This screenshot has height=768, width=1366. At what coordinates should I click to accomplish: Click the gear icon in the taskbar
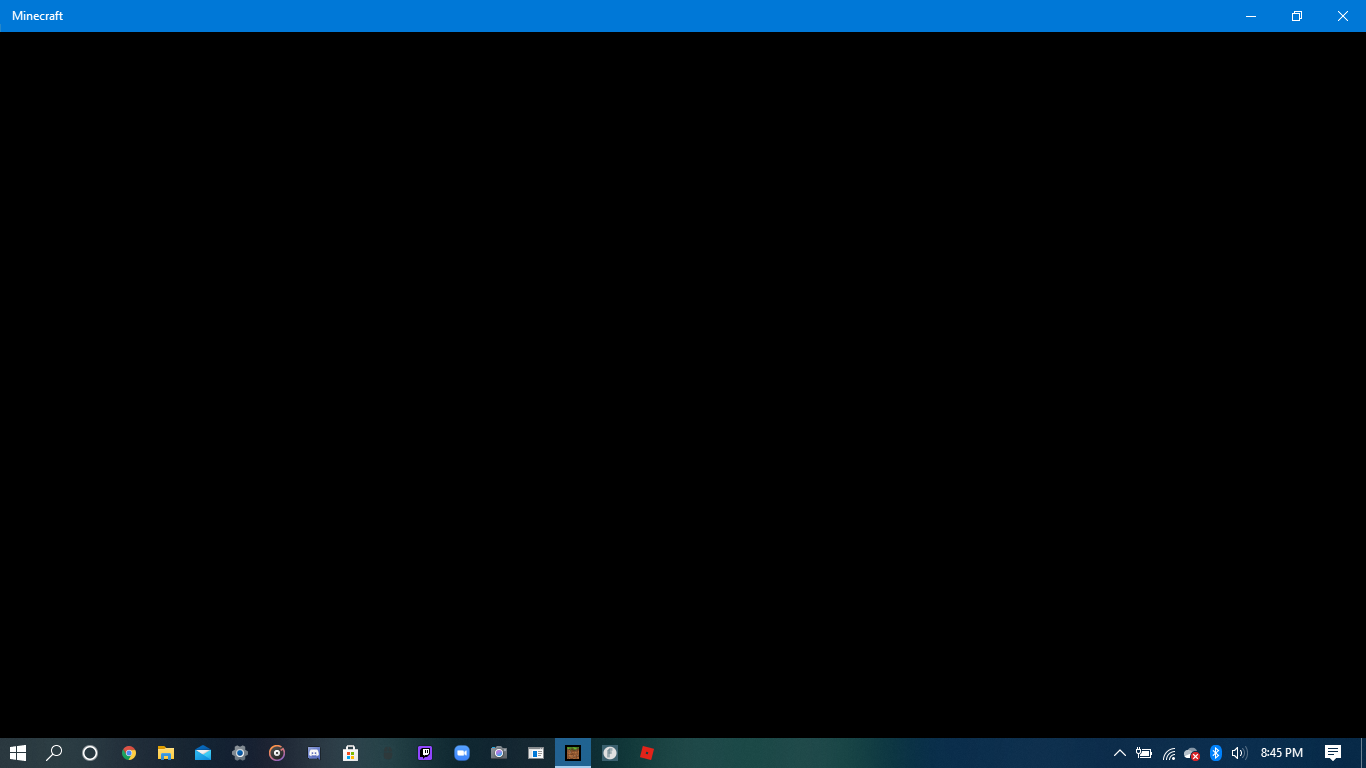240,753
